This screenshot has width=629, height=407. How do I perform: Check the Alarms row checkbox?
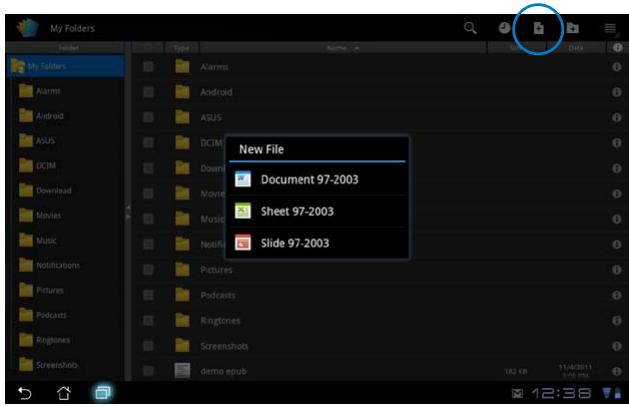coord(148,67)
